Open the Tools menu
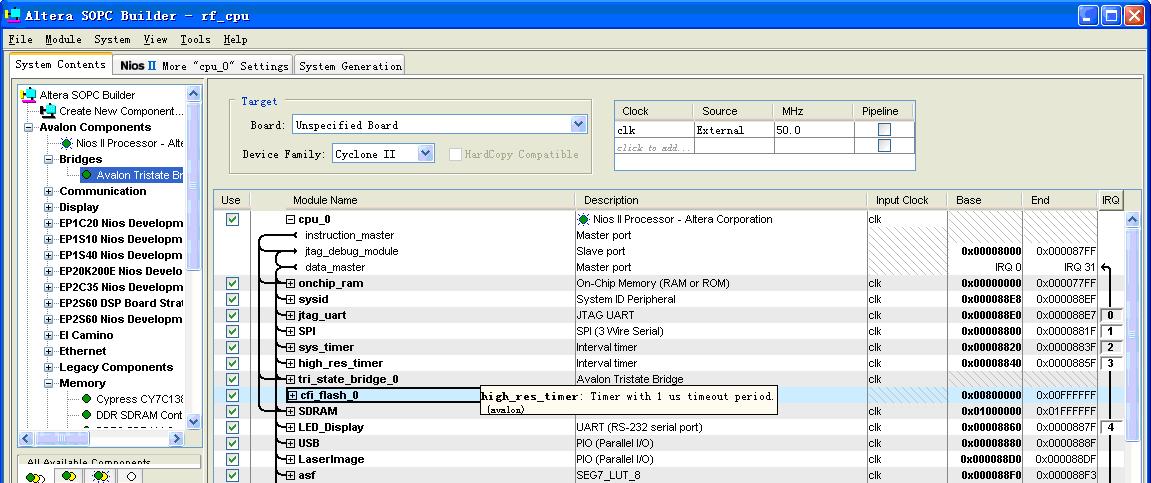The height and width of the screenshot is (483, 1151). point(195,40)
